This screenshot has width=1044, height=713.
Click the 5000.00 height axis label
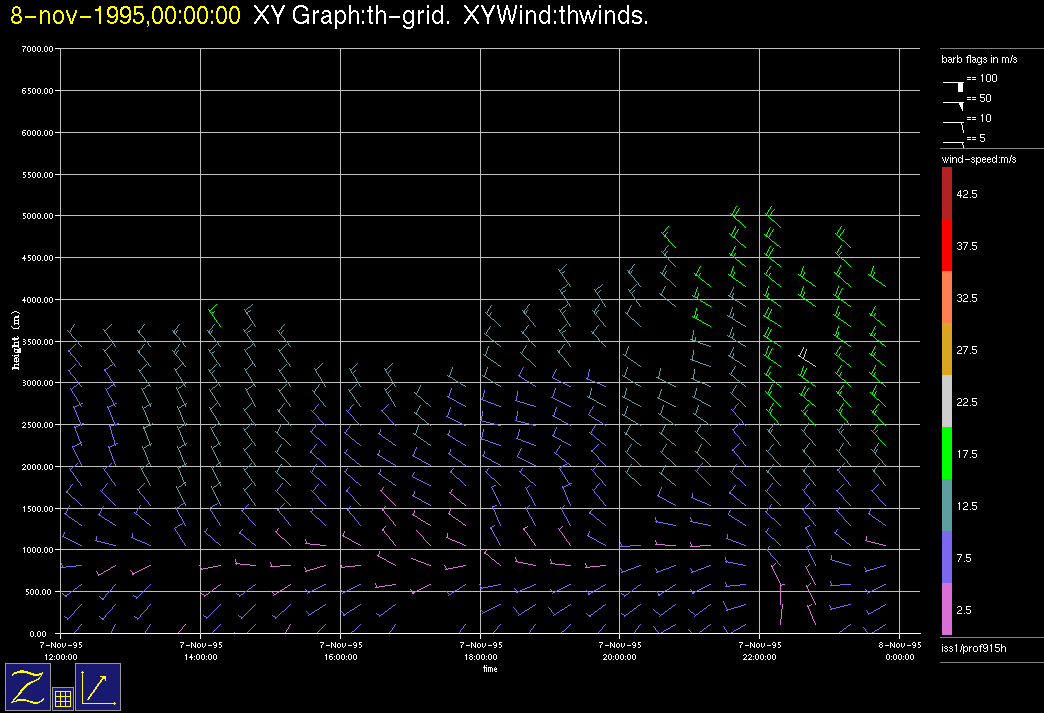coord(35,216)
